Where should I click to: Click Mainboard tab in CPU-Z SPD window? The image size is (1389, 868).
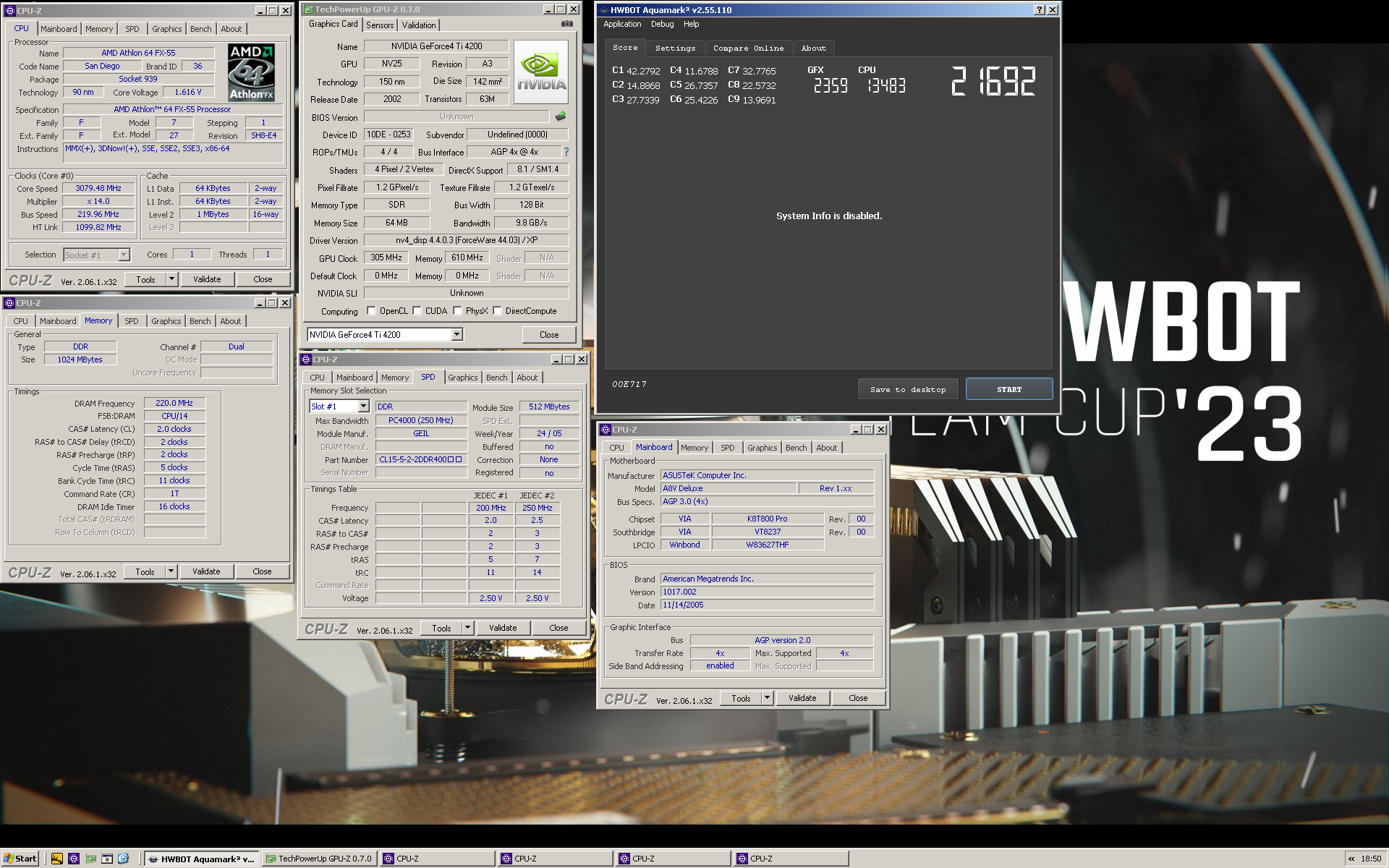[354, 378]
